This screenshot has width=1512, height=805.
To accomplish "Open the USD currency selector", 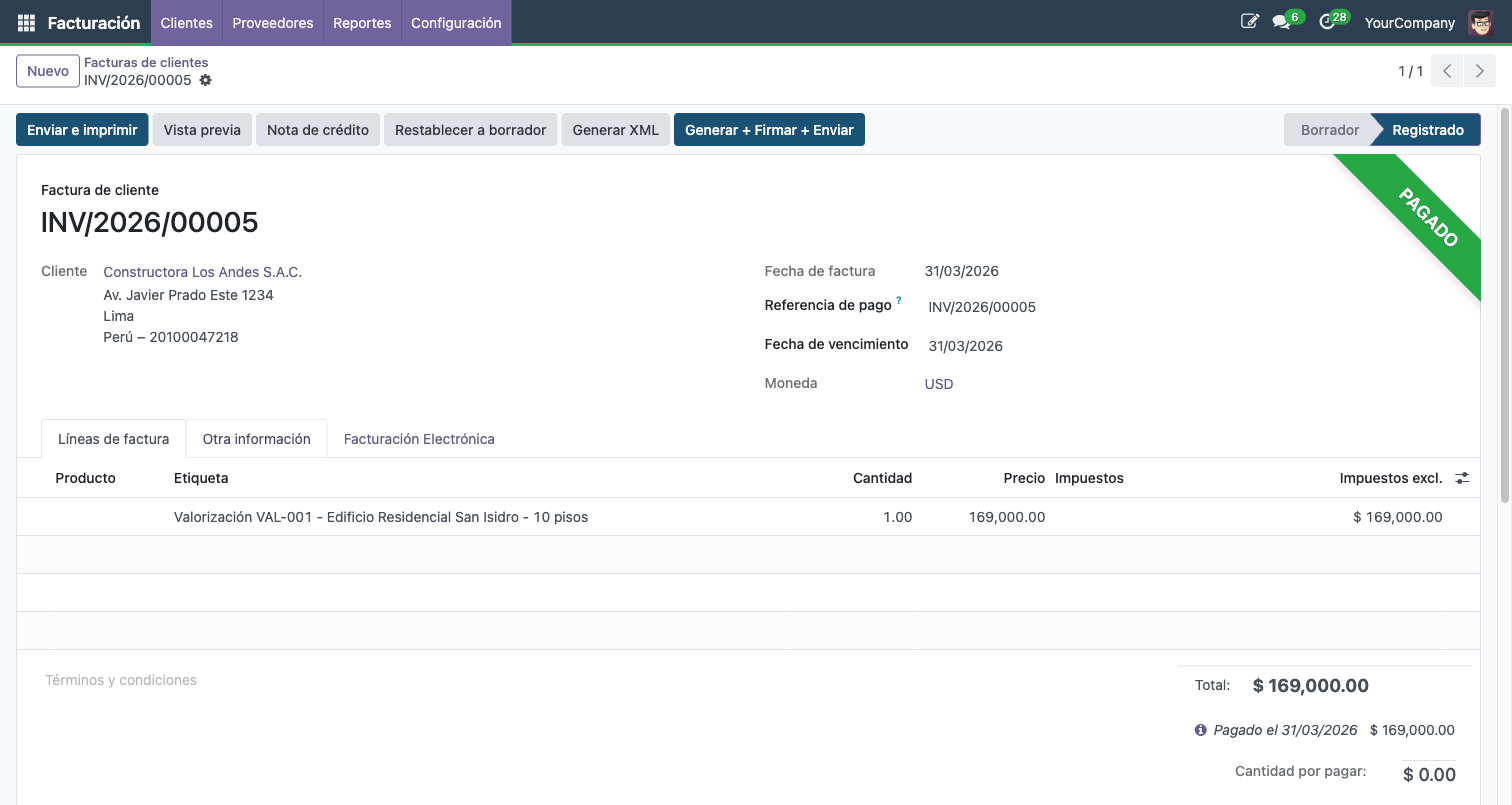I will 938,383.
